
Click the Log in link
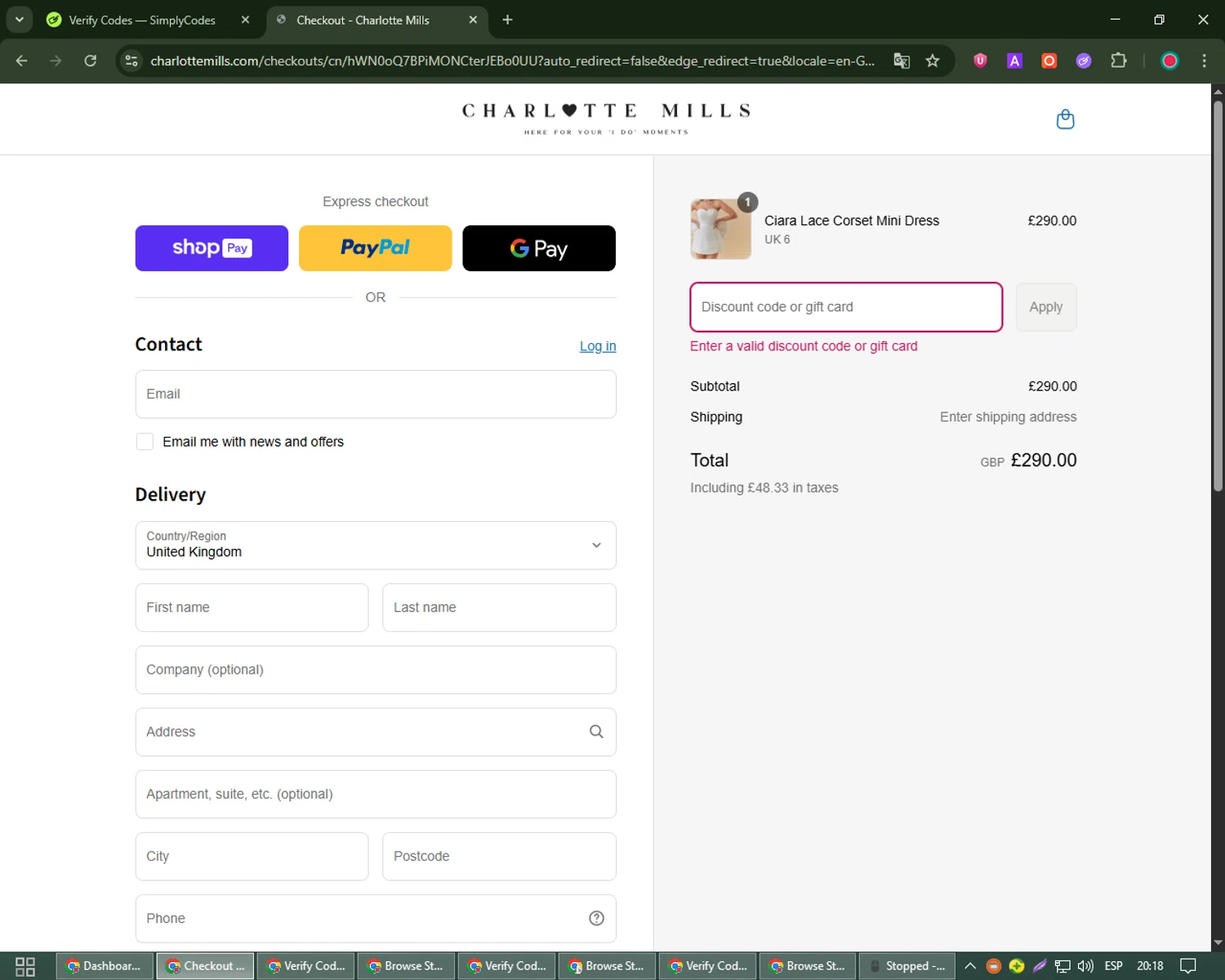598,346
